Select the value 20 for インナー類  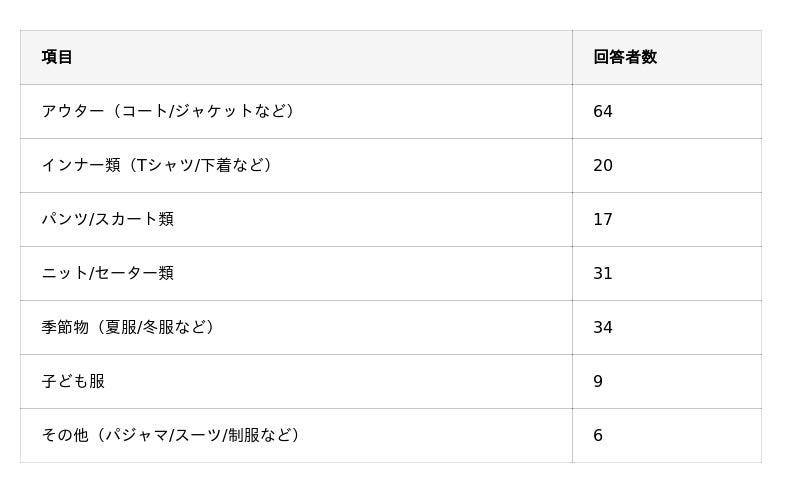click(x=603, y=165)
